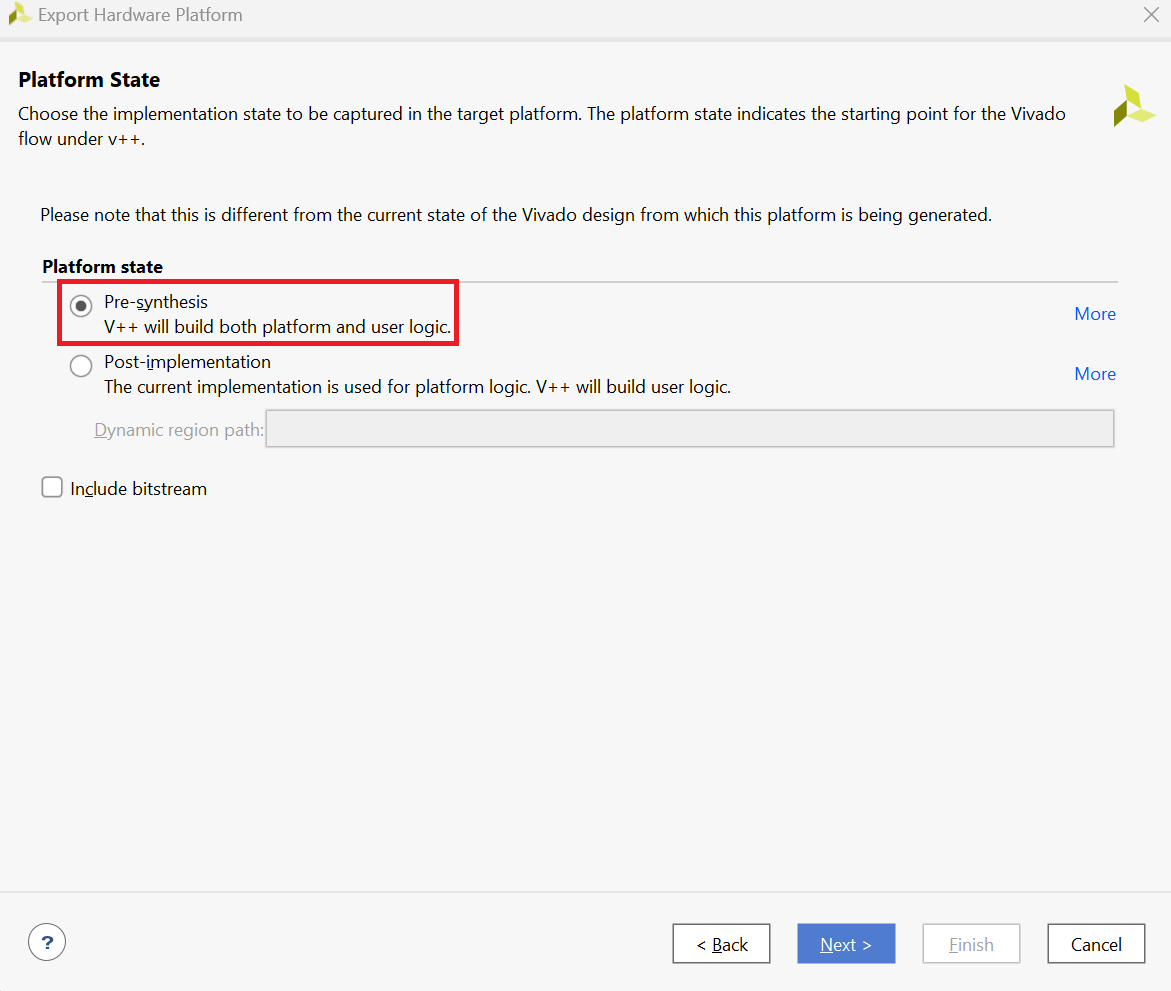Click 'The current implementation is used' description
The image size is (1171, 991).
[417, 387]
